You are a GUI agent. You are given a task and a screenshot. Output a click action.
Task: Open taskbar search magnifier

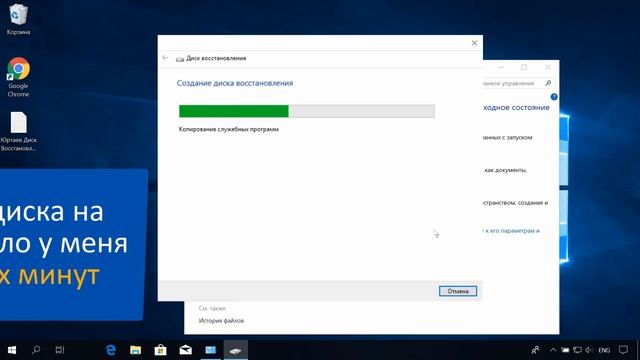36,350
